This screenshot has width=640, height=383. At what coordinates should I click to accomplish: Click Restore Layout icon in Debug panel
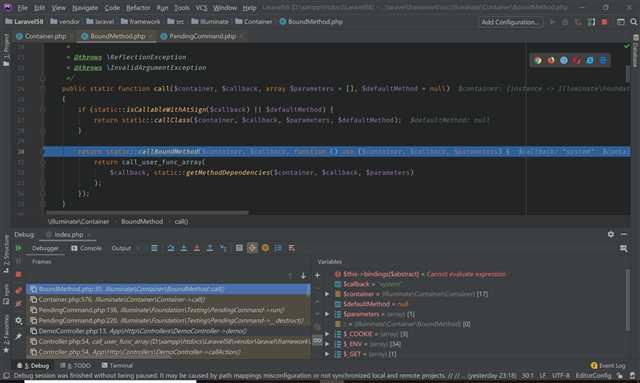pos(624,248)
